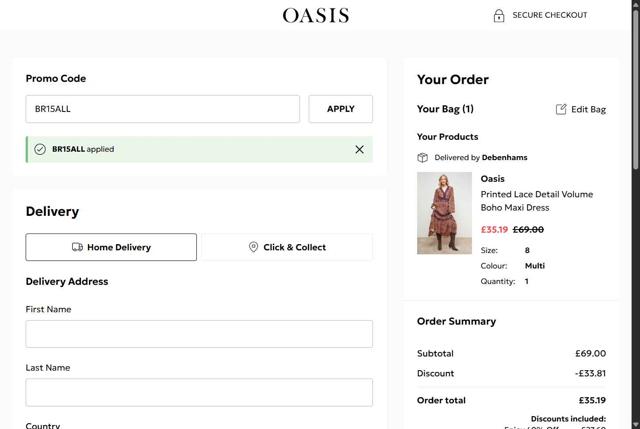Click the location pin icon
640x429 pixels.
[x=253, y=247]
